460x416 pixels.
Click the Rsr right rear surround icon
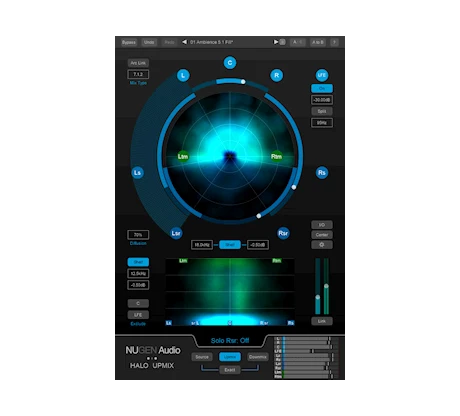click(283, 233)
